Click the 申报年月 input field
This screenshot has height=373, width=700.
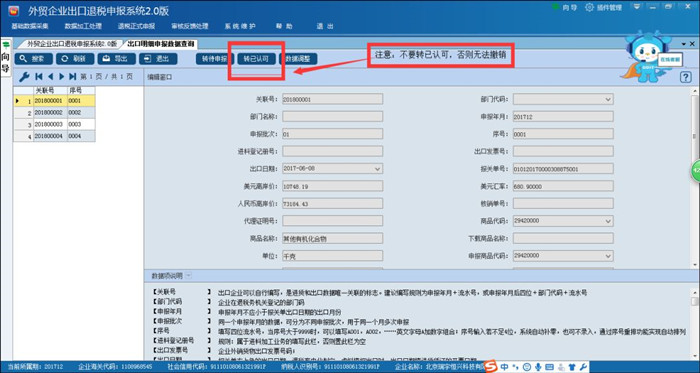[563, 116]
